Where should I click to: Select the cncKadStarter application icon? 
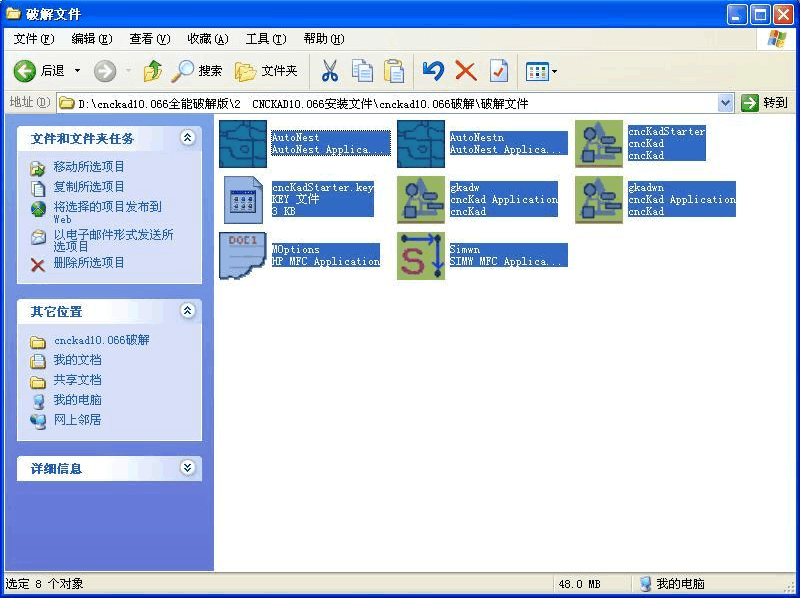click(599, 144)
